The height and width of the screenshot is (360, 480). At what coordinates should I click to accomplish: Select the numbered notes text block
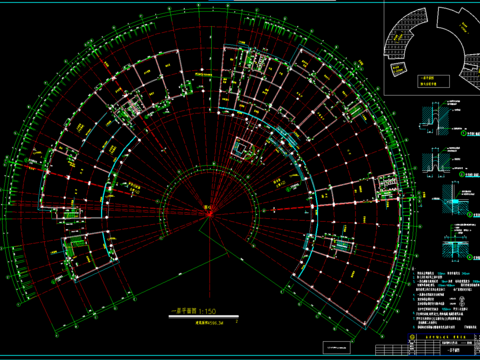(x=445, y=300)
